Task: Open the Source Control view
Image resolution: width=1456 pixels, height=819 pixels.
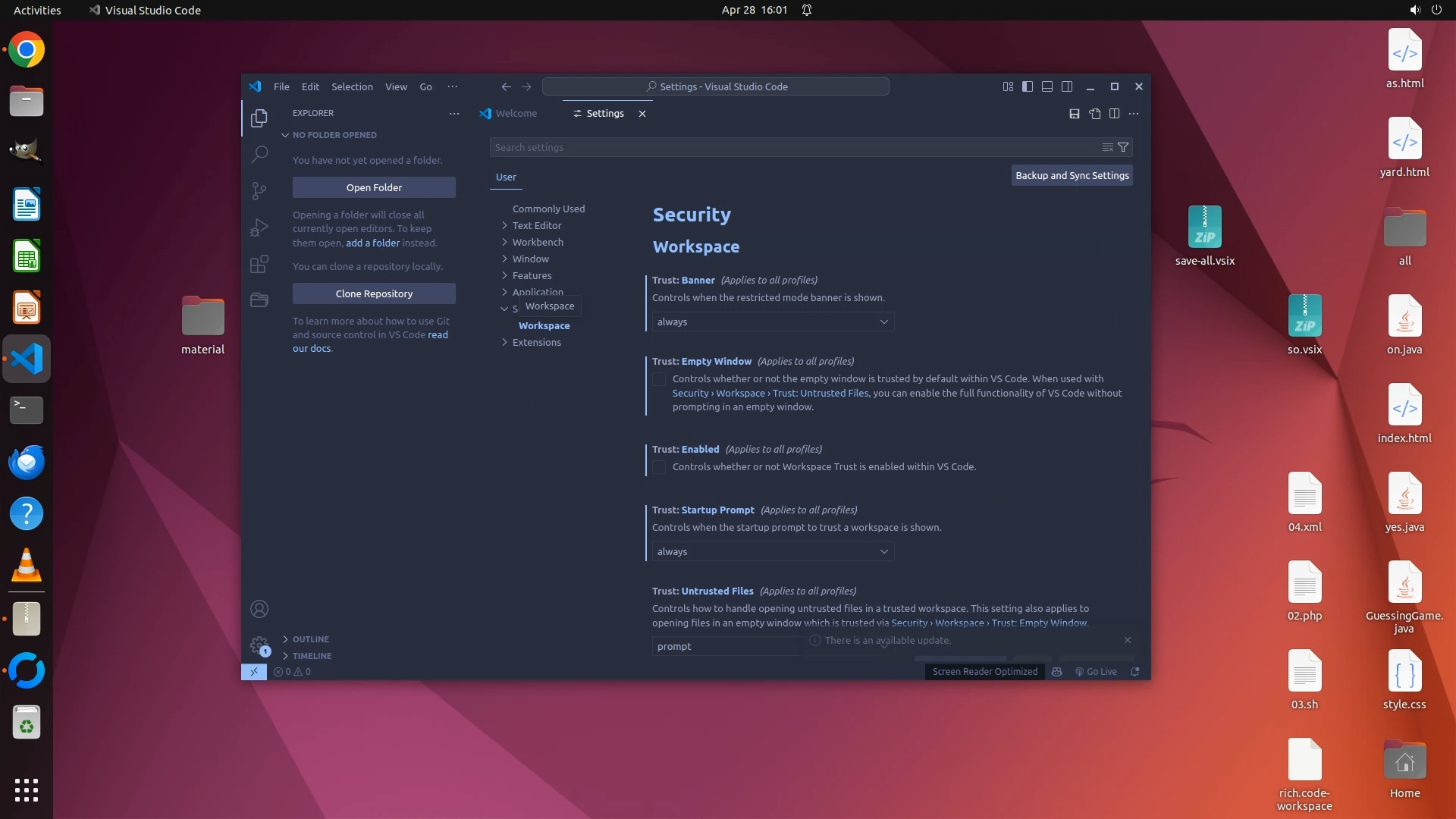Action: [x=259, y=190]
